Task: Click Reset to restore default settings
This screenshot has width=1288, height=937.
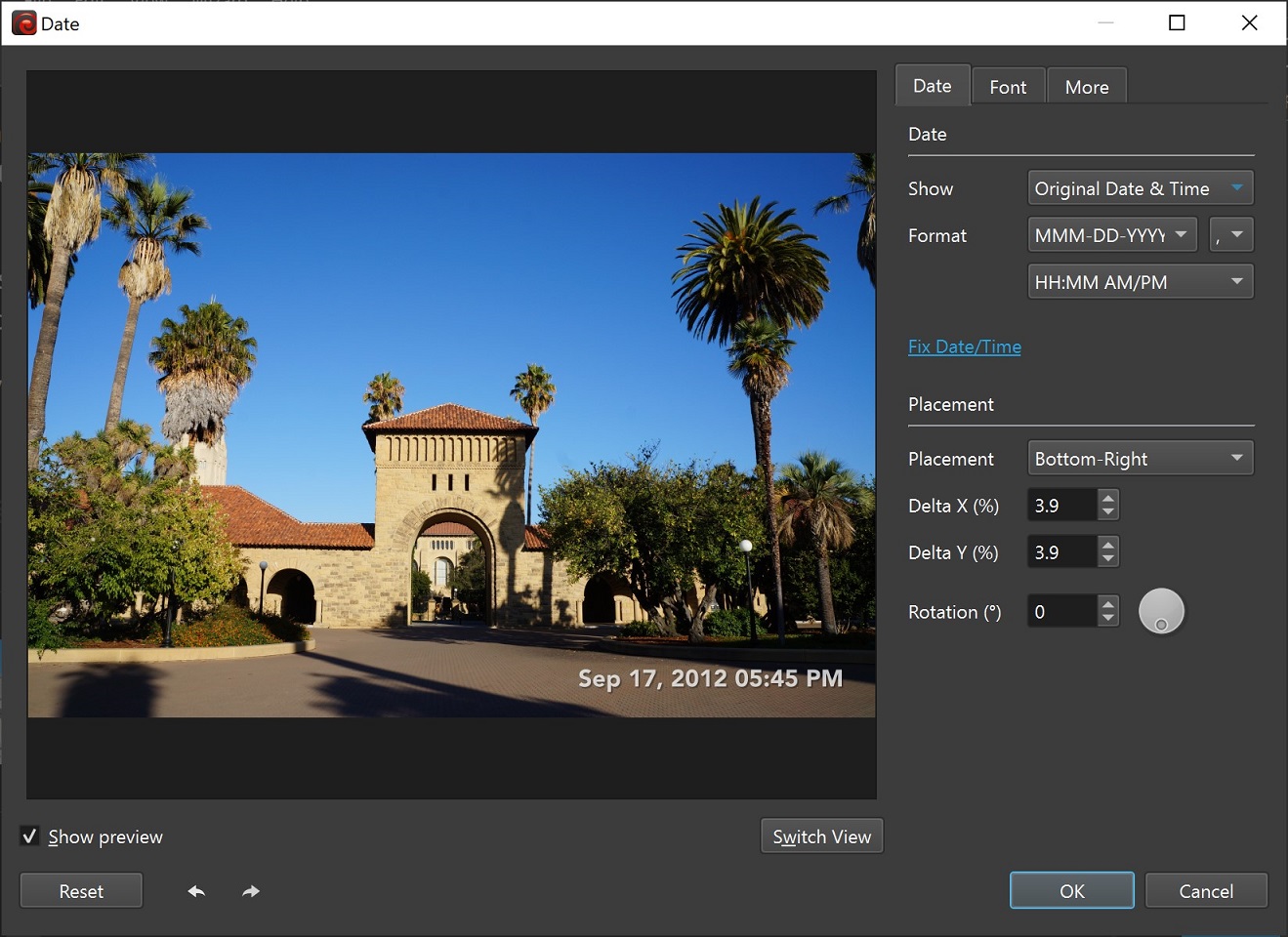Action: (81, 890)
